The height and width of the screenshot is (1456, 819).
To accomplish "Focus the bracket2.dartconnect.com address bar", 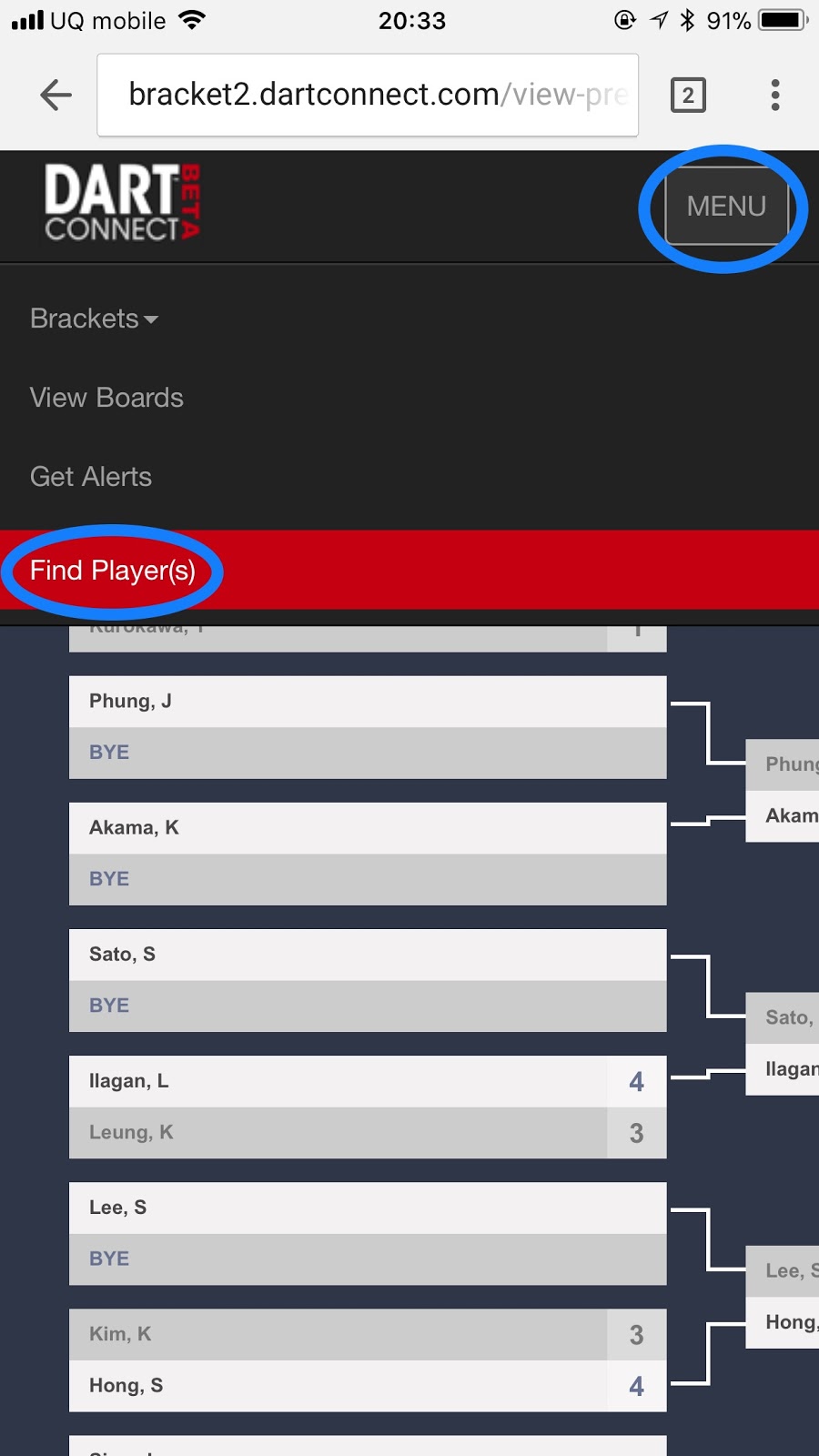I will click(368, 95).
